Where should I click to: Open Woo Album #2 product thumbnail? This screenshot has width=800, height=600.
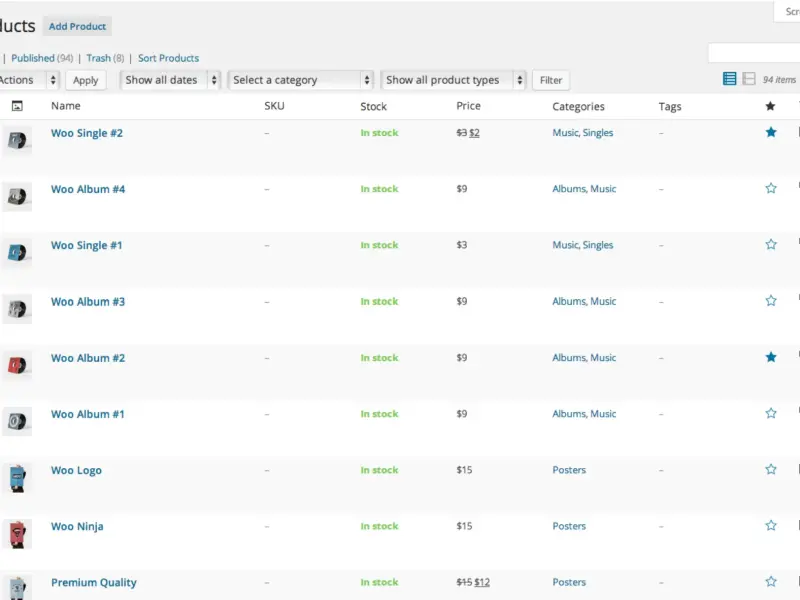17,365
